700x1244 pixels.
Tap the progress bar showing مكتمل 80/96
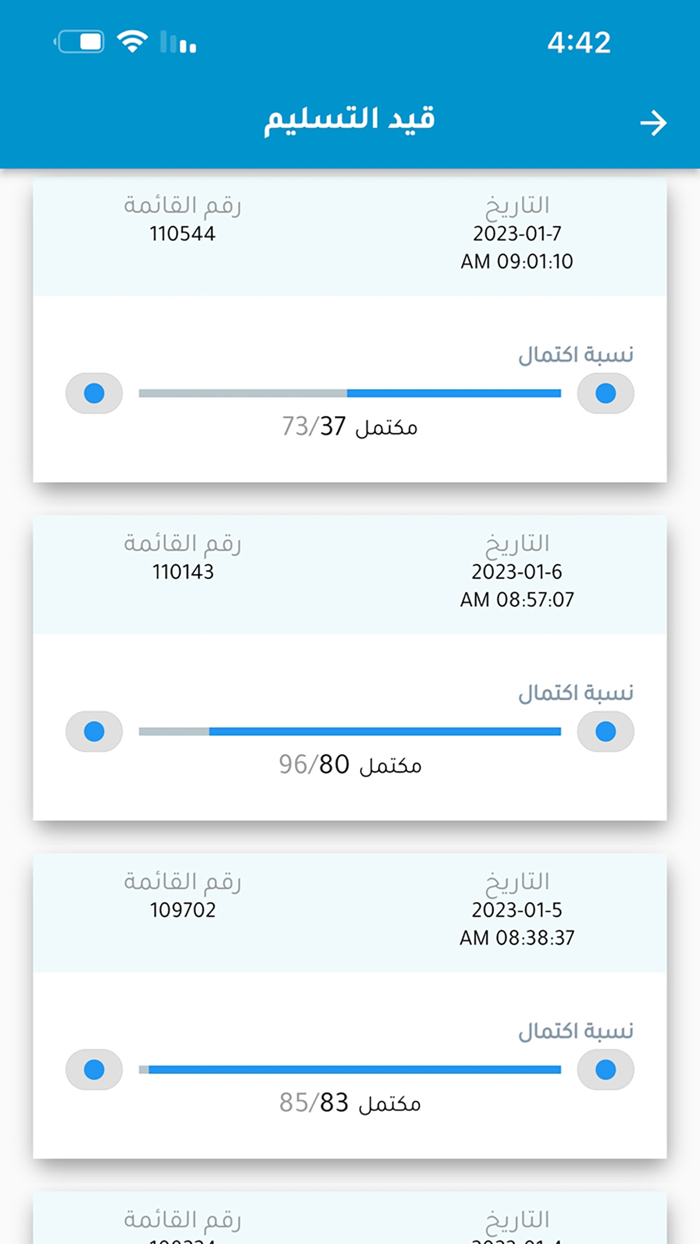click(350, 731)
